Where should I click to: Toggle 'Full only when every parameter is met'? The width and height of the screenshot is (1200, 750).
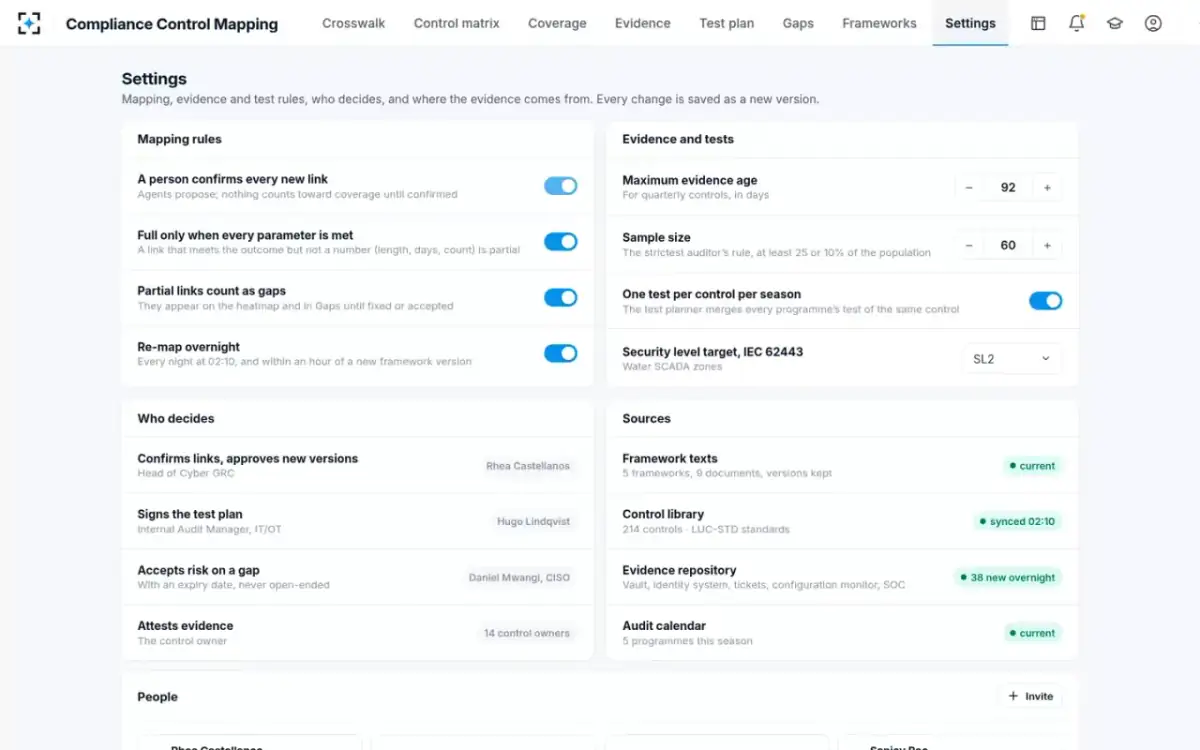[x=561, y=242]
